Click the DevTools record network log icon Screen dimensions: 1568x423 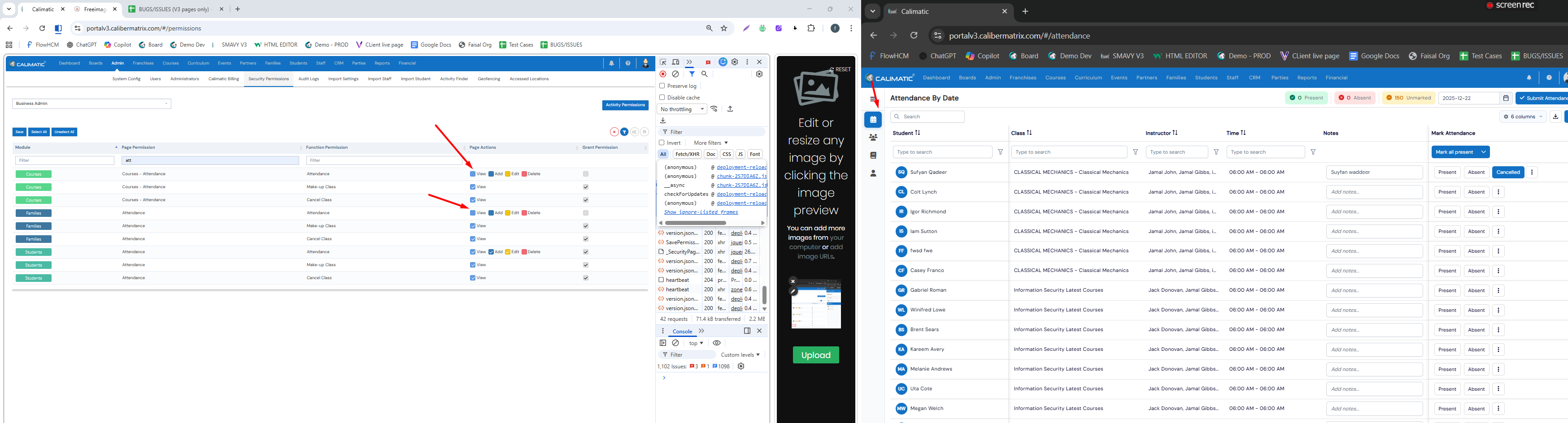point(663,74)
